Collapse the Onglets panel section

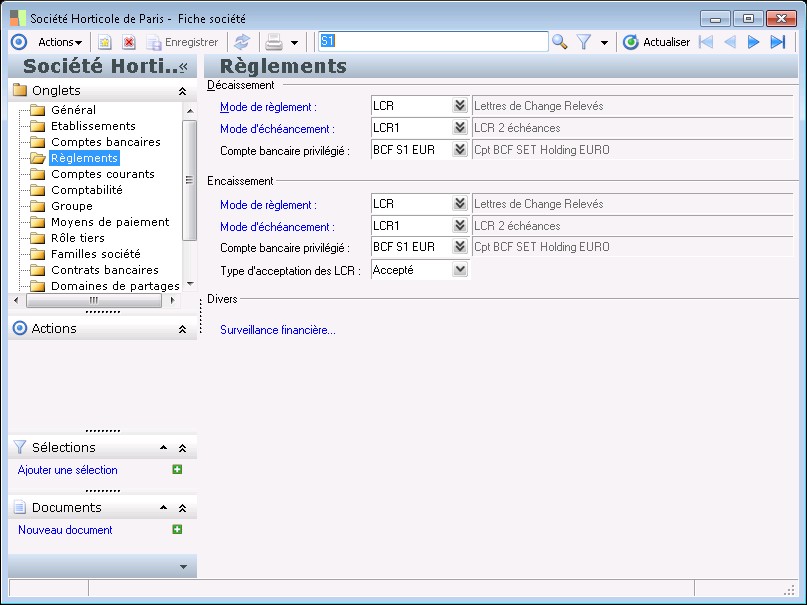(182, 91)
